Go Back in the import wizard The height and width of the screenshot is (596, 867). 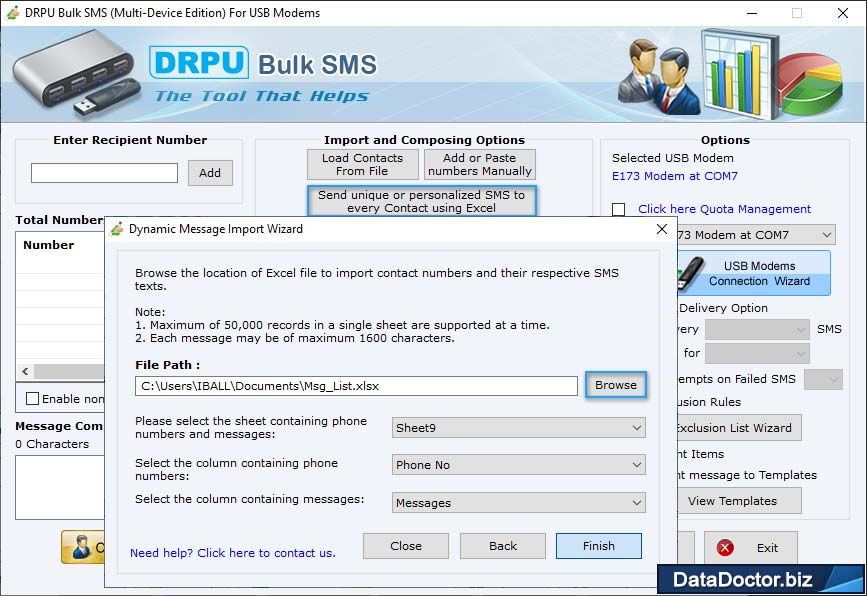click(502, 546)
